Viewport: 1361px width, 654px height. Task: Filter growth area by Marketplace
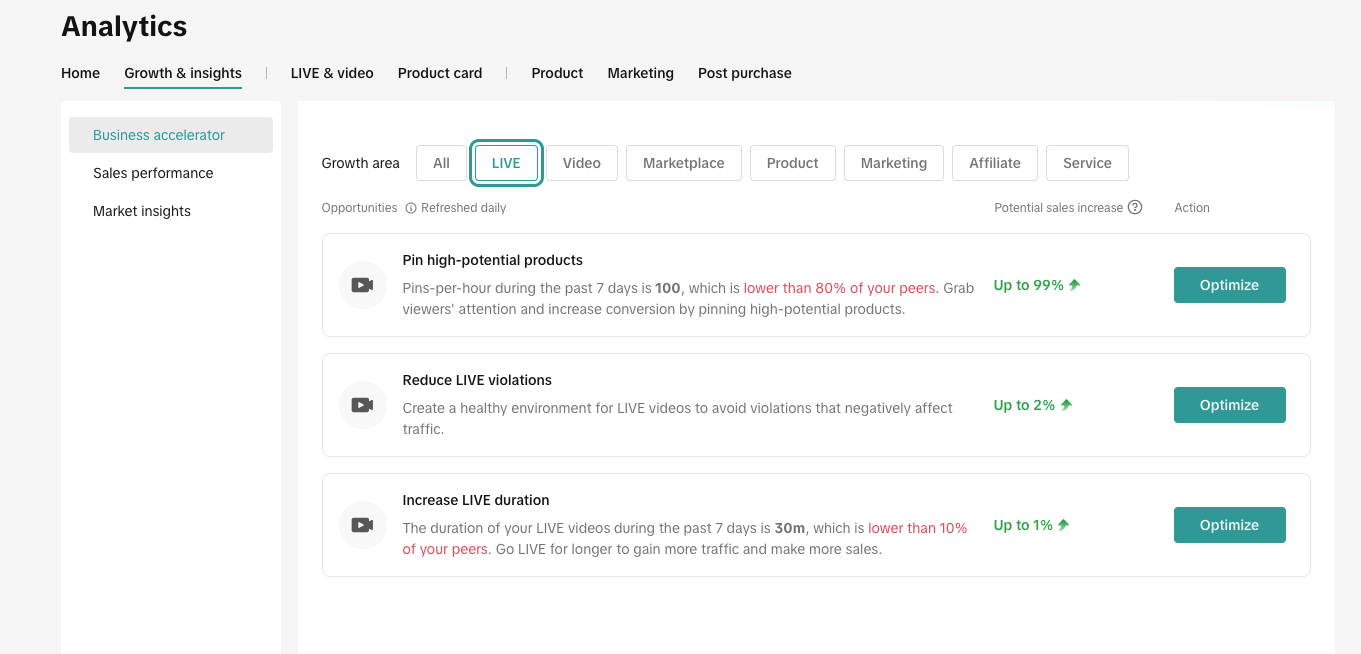click(x=683, y=163)
